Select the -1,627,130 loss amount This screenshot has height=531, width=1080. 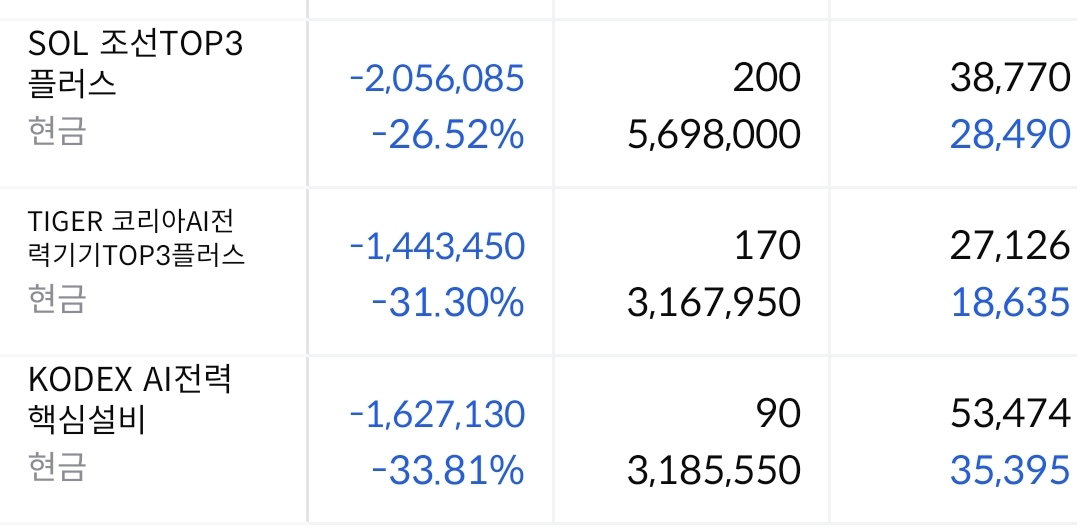437,415
